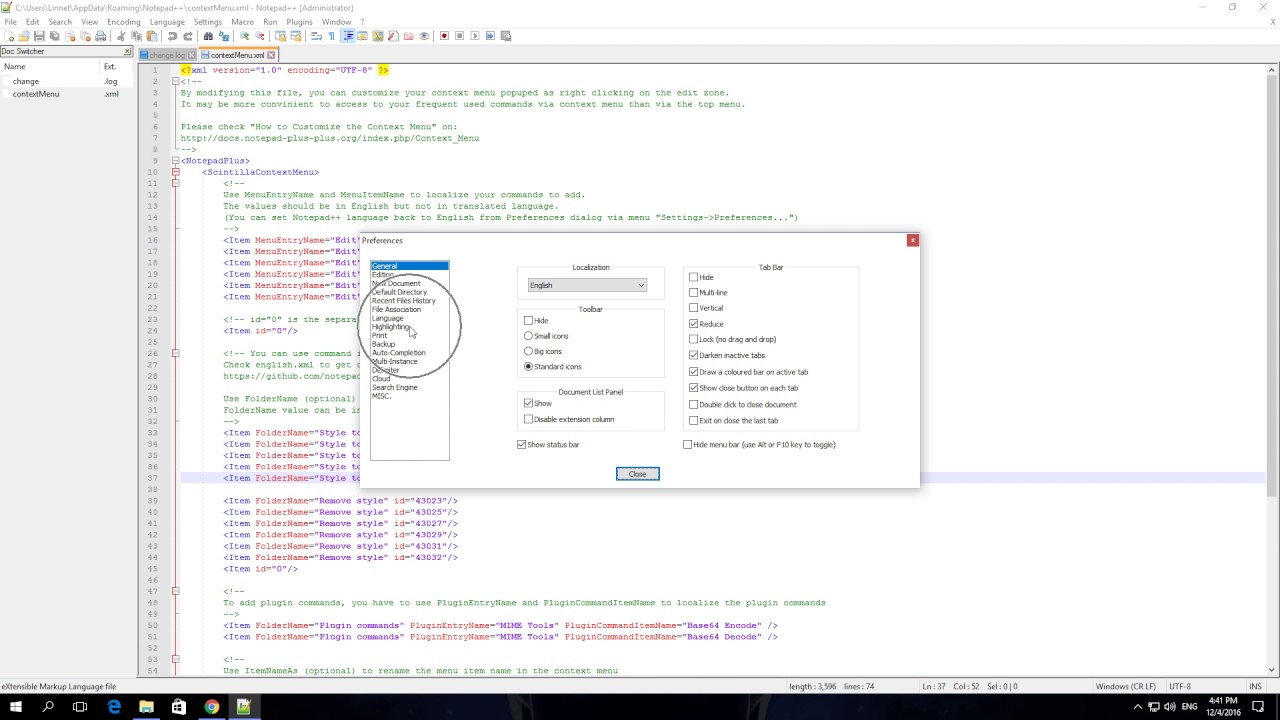
Task: Click the Cut scissors toolbar icon
Action: tap(121, 36)
